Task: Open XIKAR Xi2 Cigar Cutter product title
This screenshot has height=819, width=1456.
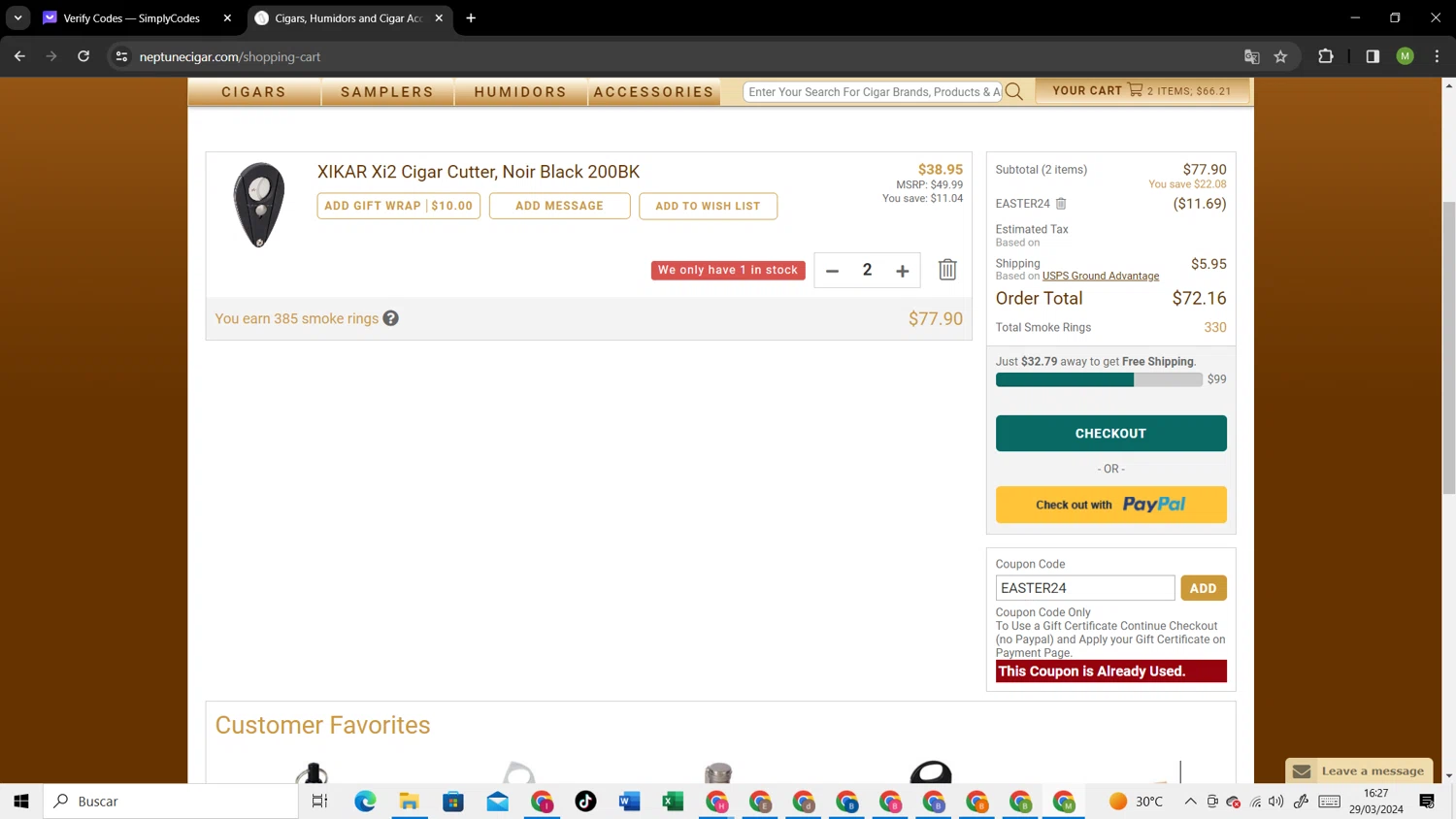Action: (x=479, y=172)
